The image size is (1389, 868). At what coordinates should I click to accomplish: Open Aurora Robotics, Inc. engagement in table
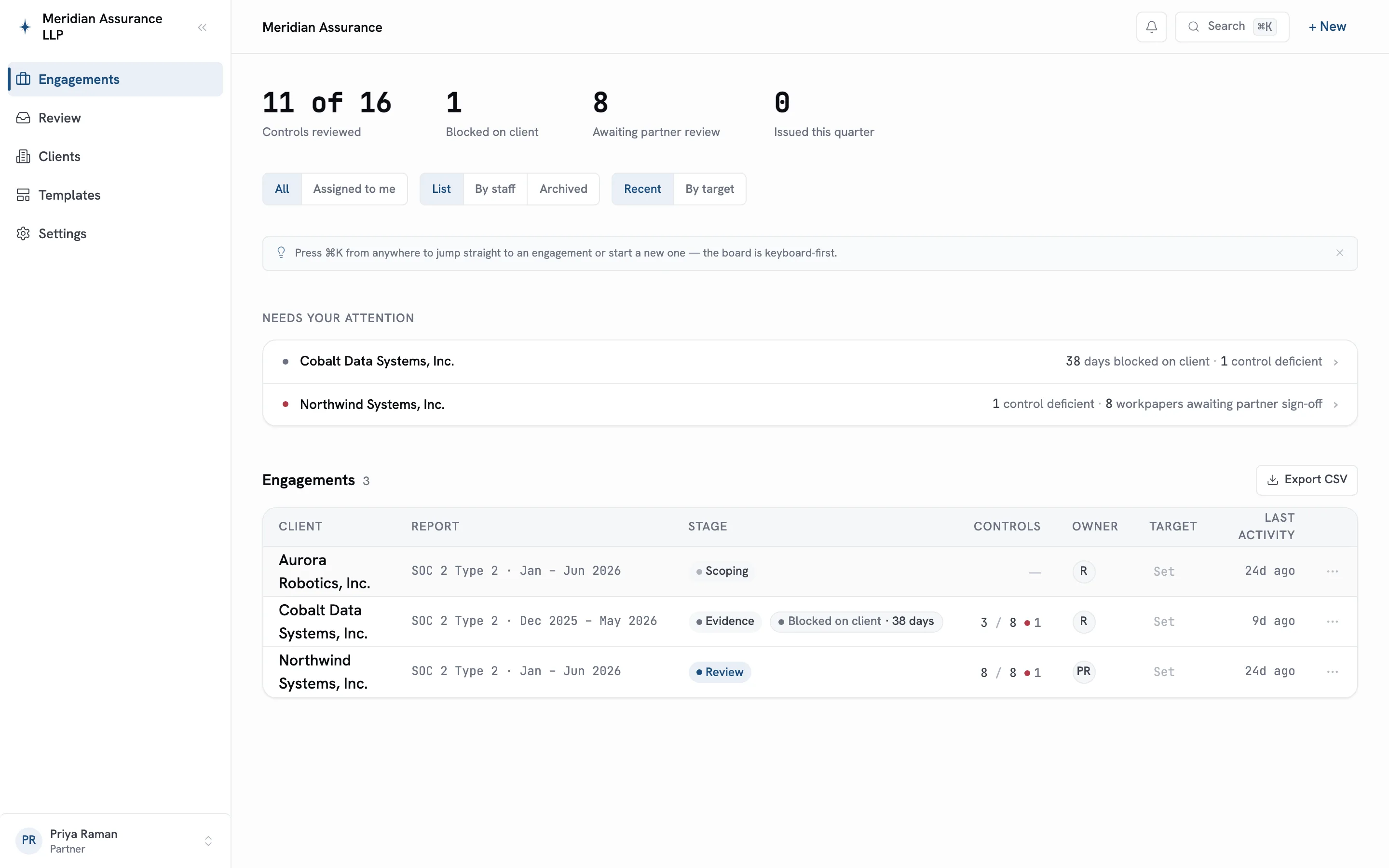(x=324, y=571)
